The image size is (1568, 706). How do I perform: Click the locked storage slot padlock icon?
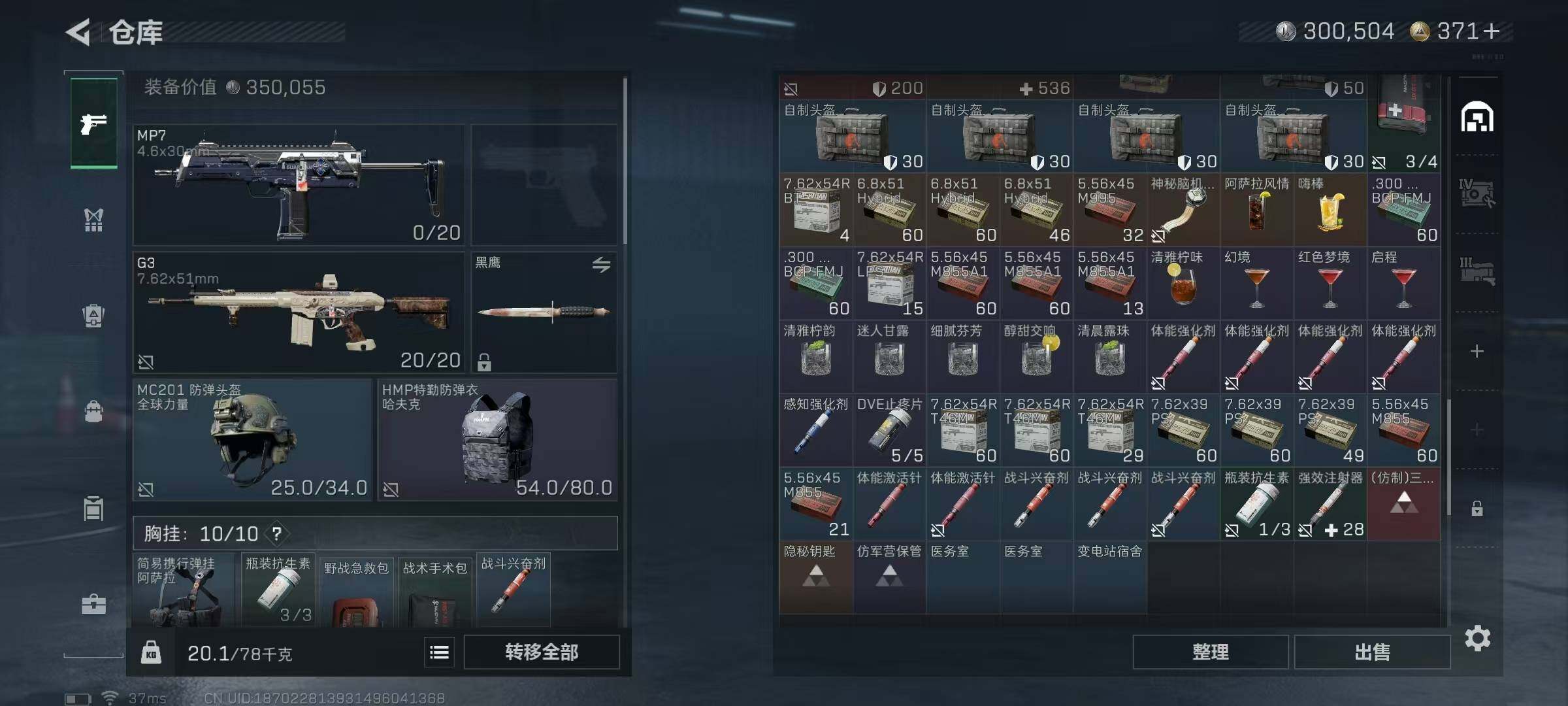pos(1477,508)
